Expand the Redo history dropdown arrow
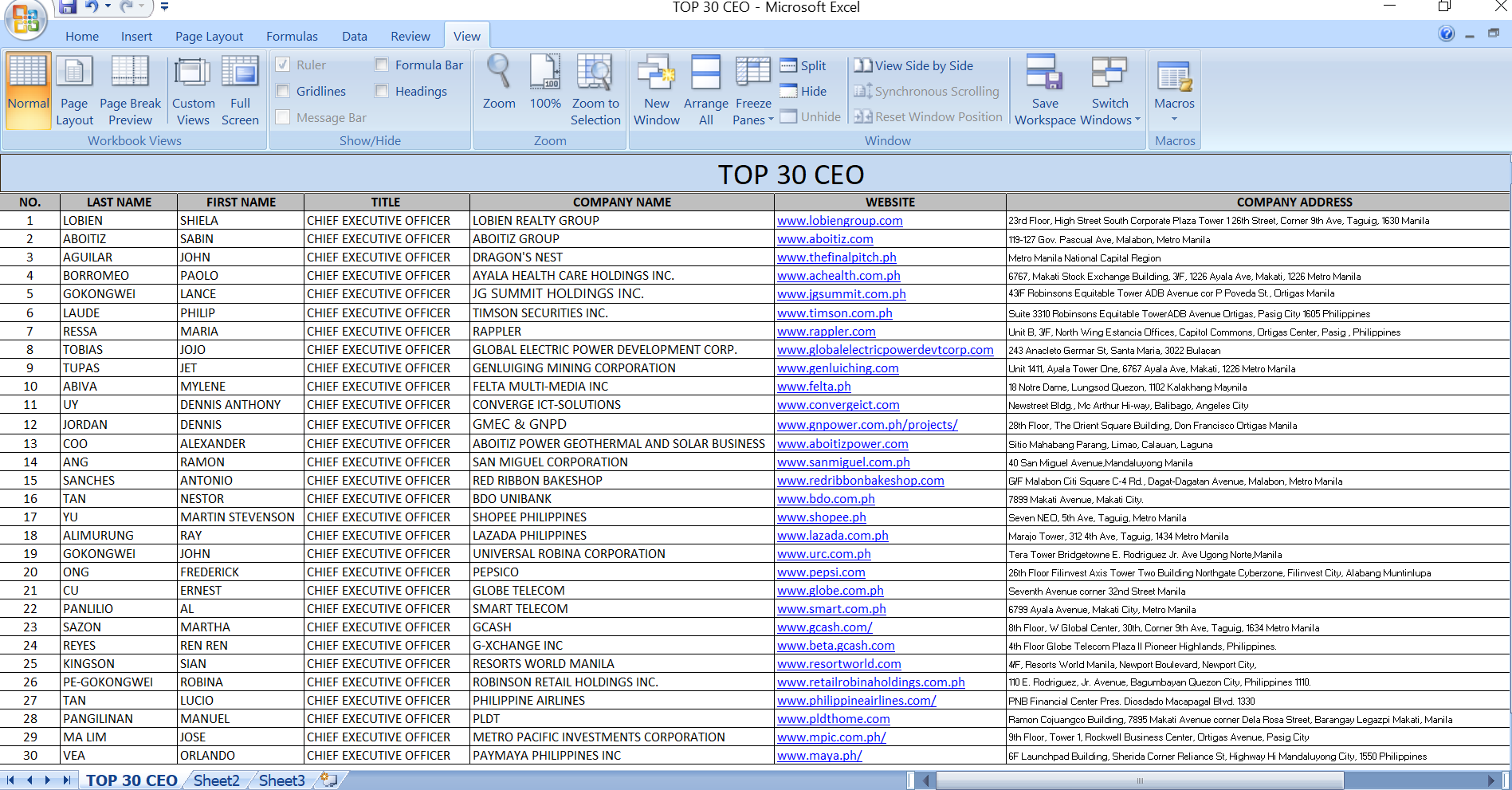1512x790 pixels. point(141,7)
